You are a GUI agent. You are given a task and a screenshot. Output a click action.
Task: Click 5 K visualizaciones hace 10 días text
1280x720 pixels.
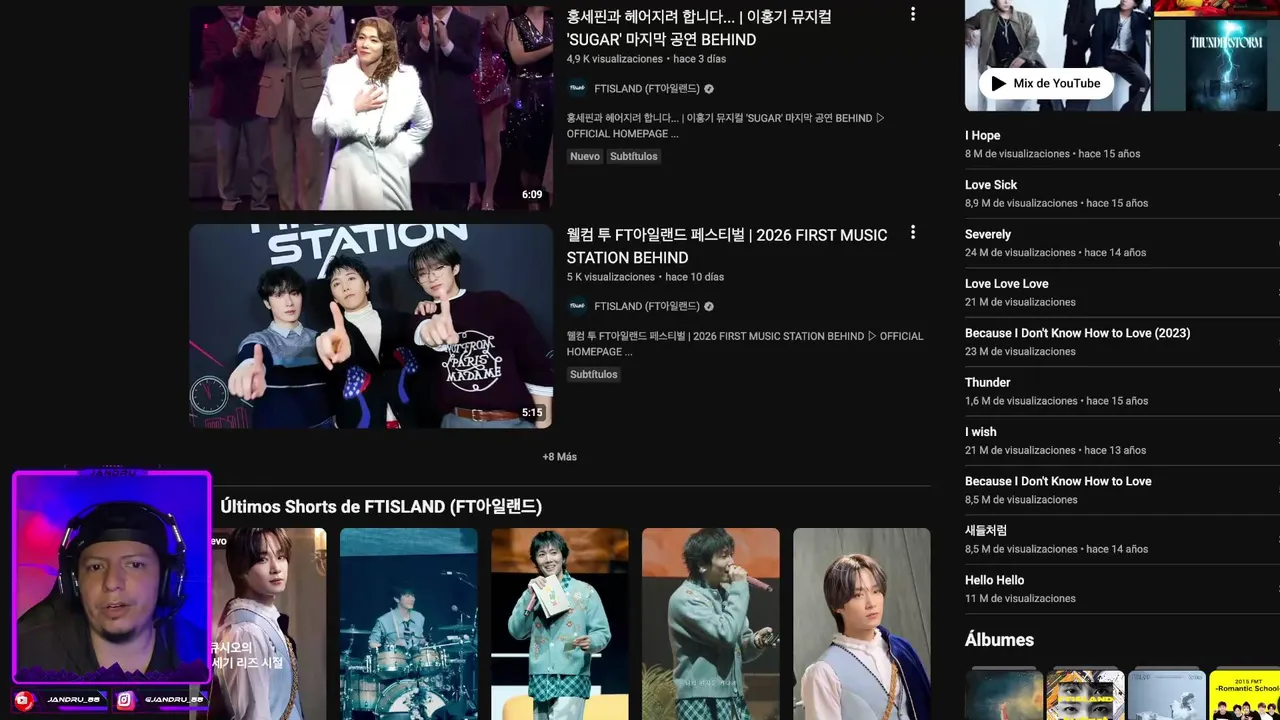(645, 277)
